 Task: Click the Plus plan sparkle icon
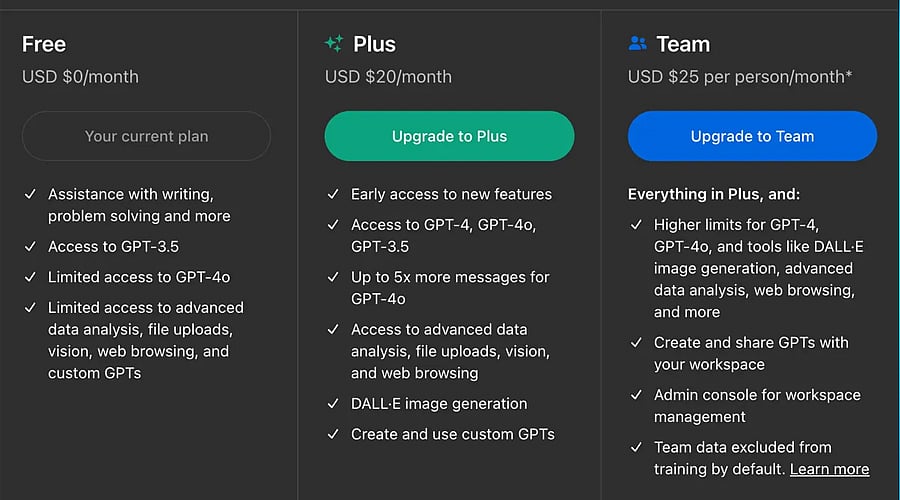pyautogui.click(x=334, y=44)
